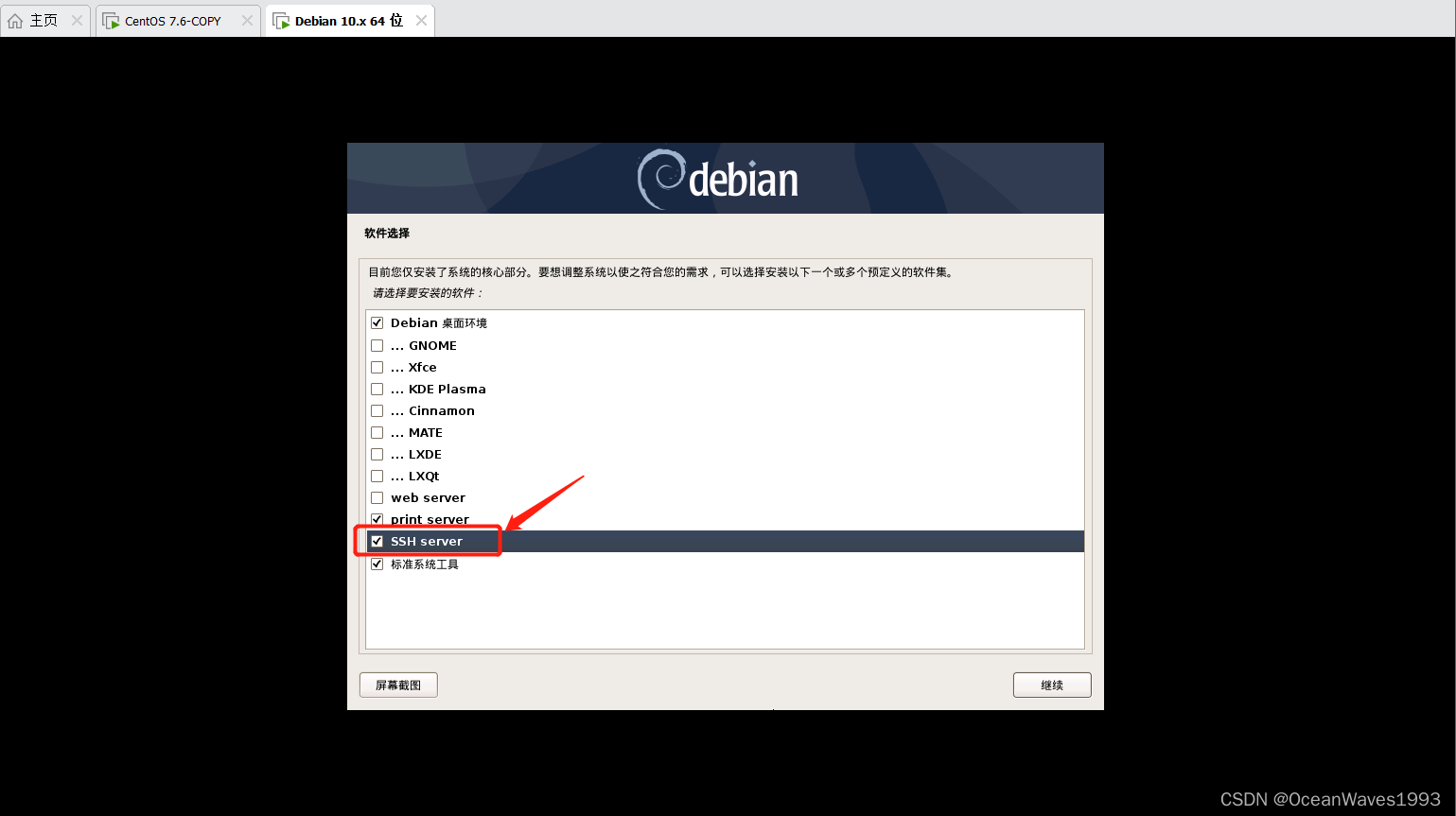The image size is (1456, 816).
Task: Enable the MATE desktop checkbox
Action: 377,433
